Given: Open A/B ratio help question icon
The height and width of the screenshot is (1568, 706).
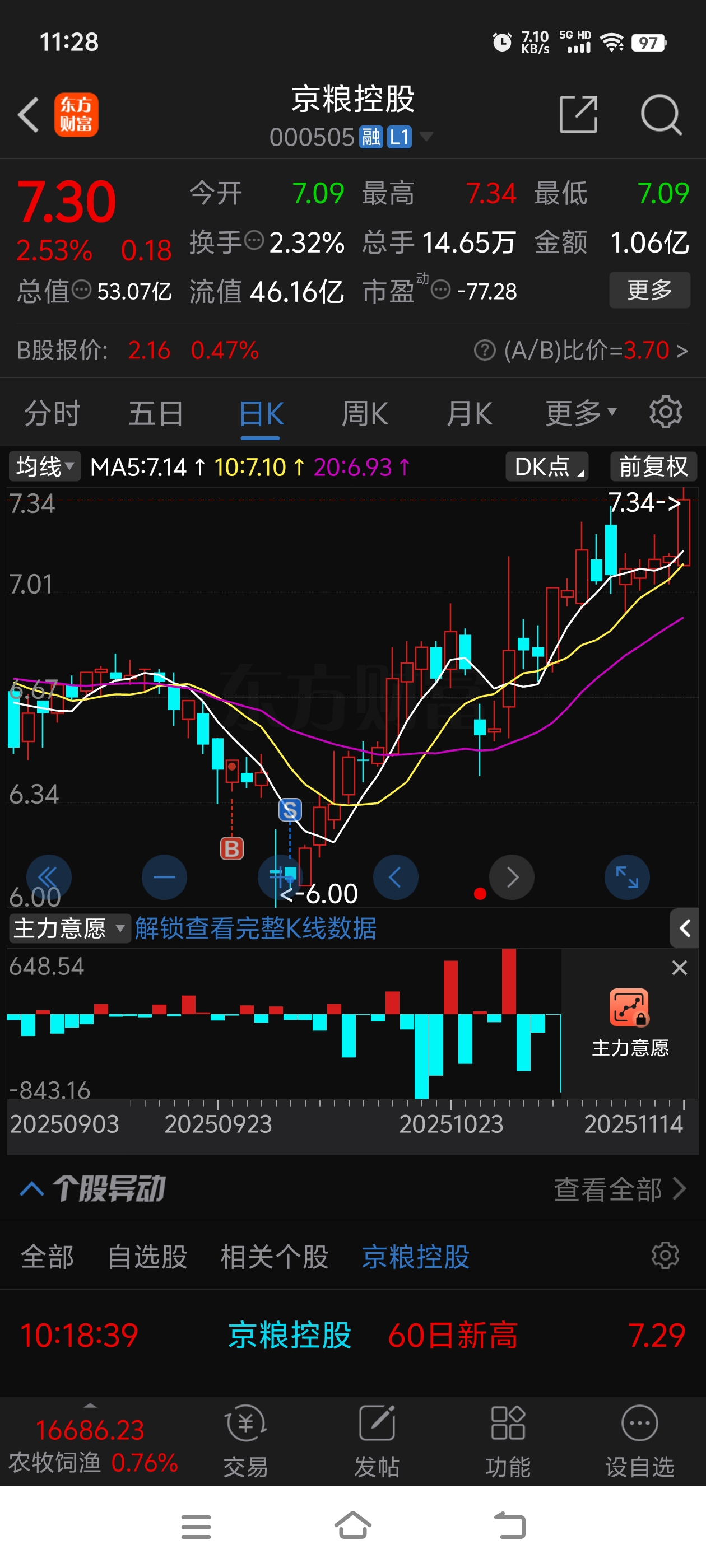Looking at the screenshot, I should pyautogui.click(x=485, y=350).
